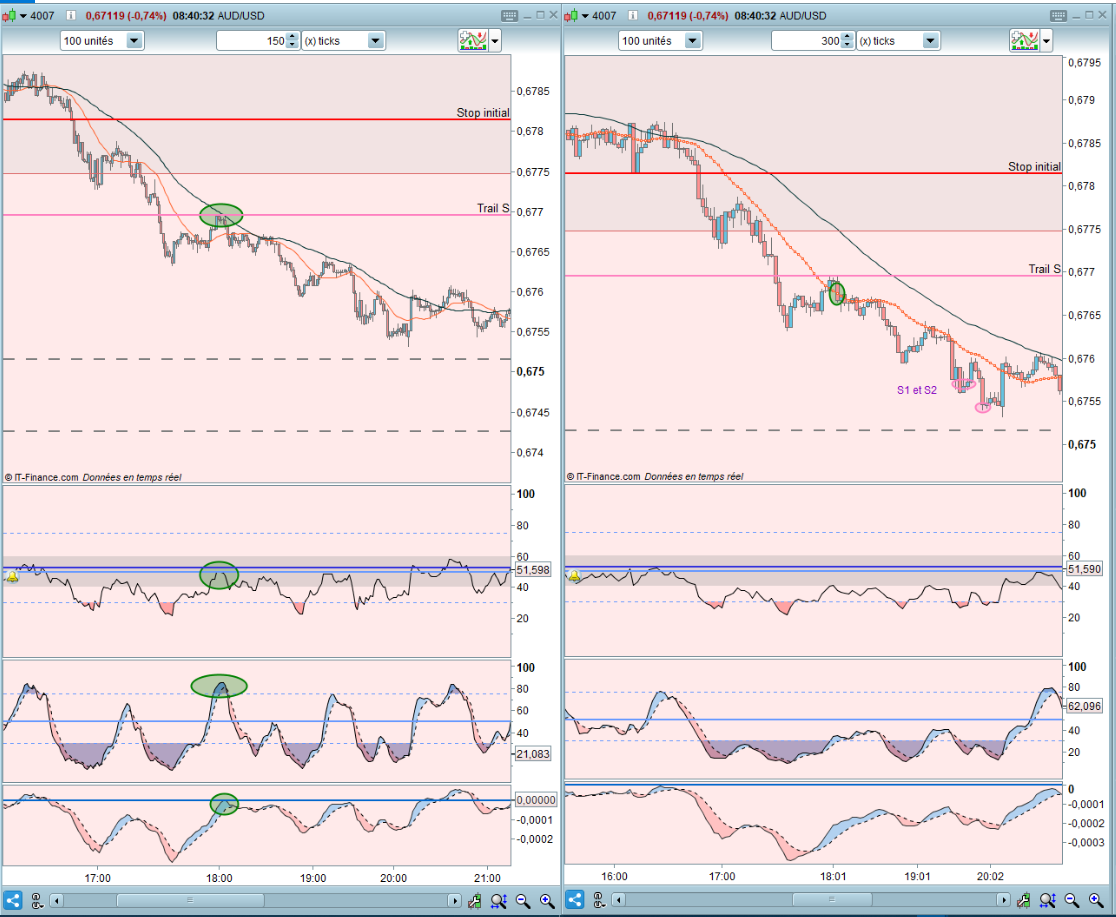Viewport: 1116px width, 917px height.
Task: Decrease the 150 tick value with down arrow
Action: click(292, 46)
